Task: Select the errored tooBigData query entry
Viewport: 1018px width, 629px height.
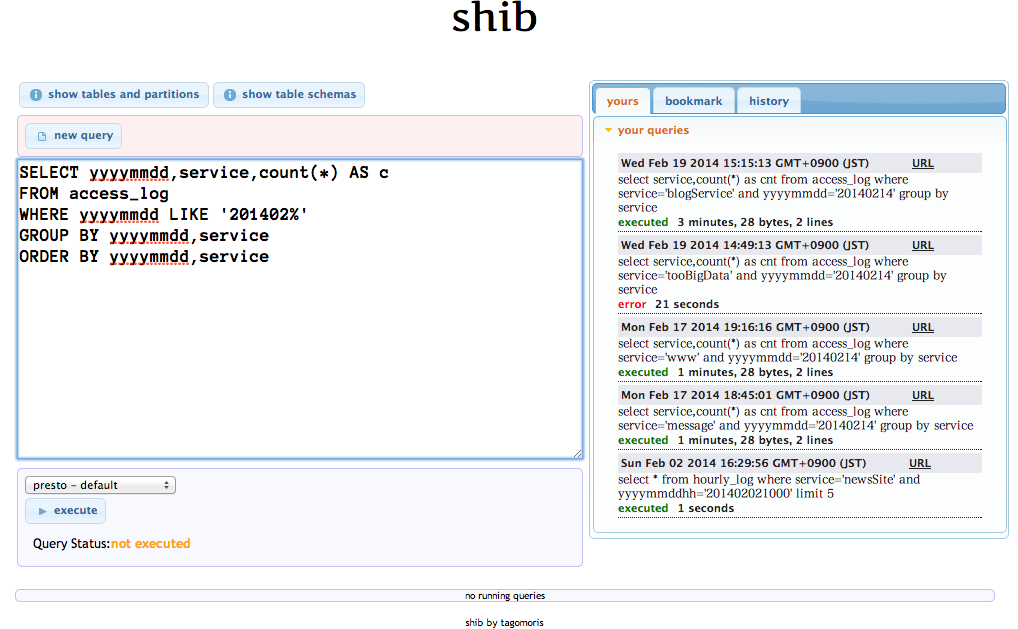Action: click(x=782, y=275)
